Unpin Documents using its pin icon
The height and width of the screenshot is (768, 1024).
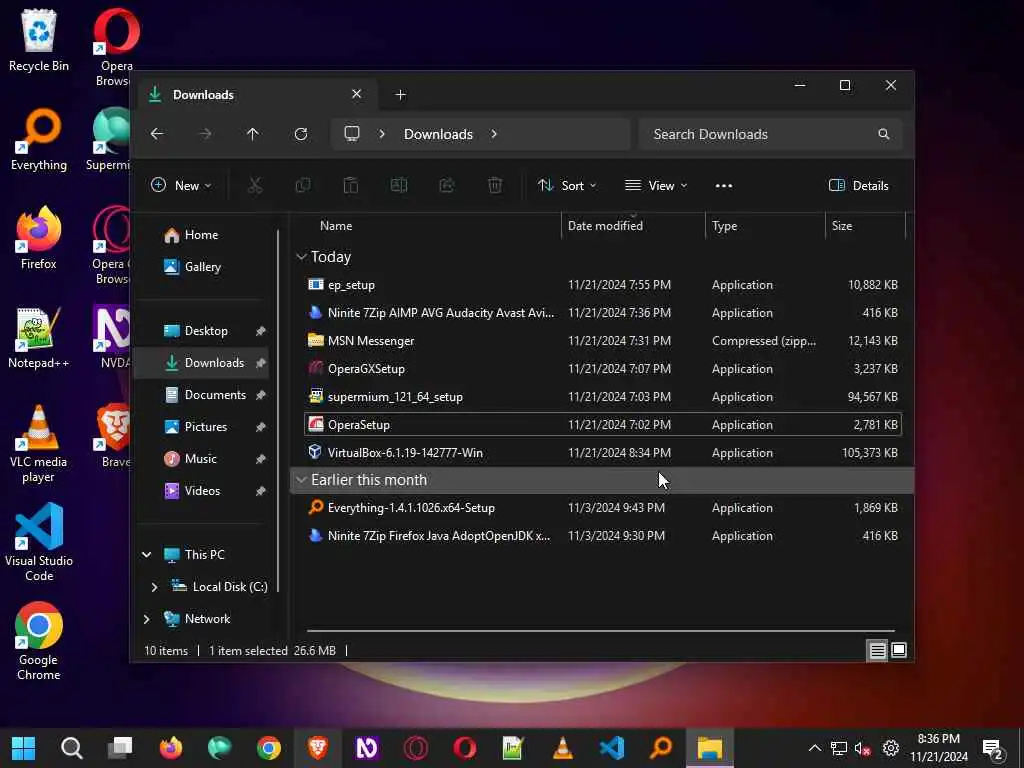click(x=261, y=395)
